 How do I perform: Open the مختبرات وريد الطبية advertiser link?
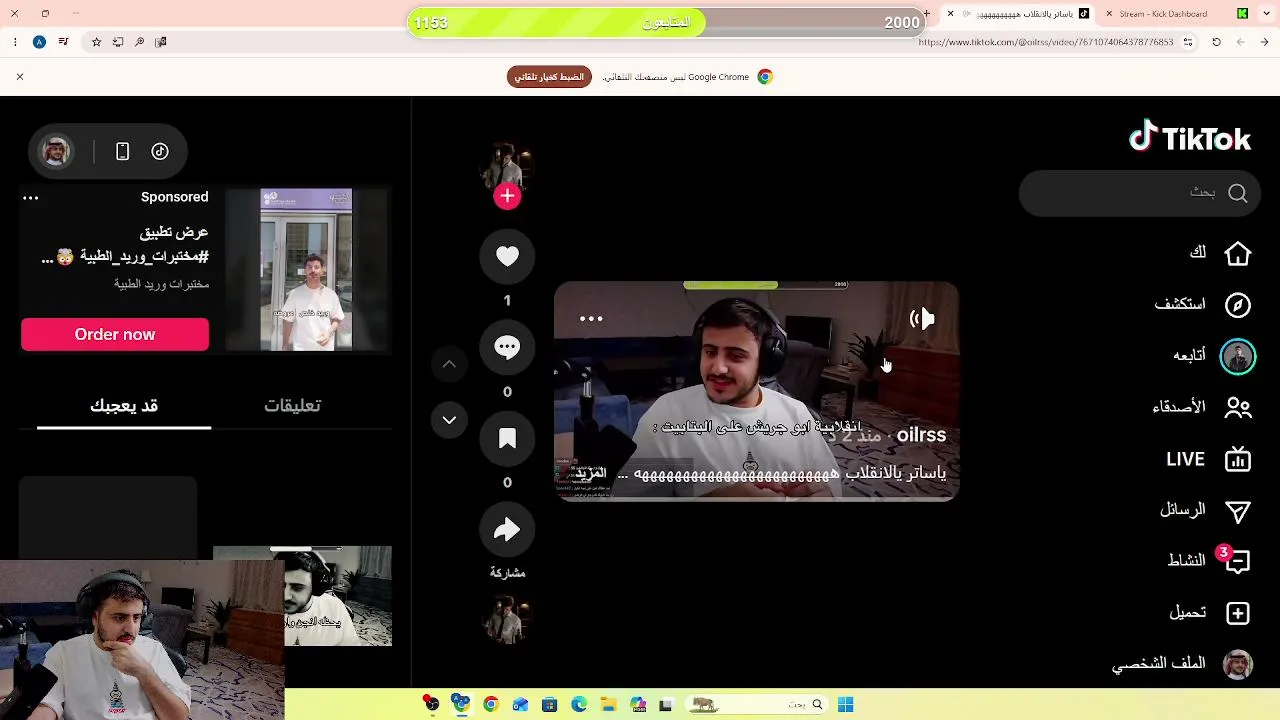(161, 284)
